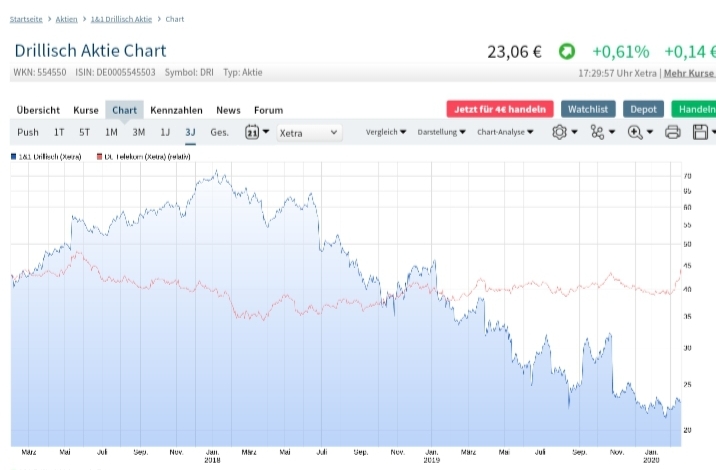Open the Mehr Kurse link
The image size is (716, 470).
click(689, 73)
